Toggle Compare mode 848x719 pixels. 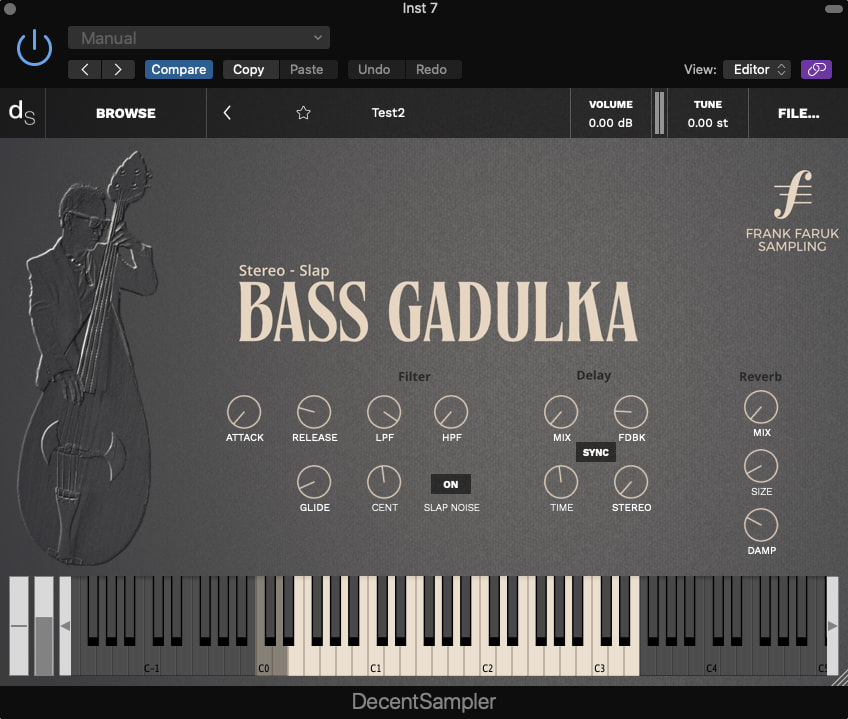(x=178, y=69)
